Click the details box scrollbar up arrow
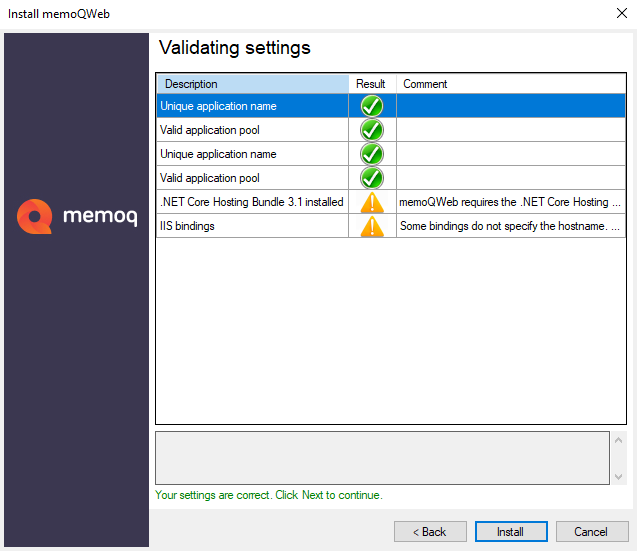This screenshot has height=551, width=637. coord(619,440)
